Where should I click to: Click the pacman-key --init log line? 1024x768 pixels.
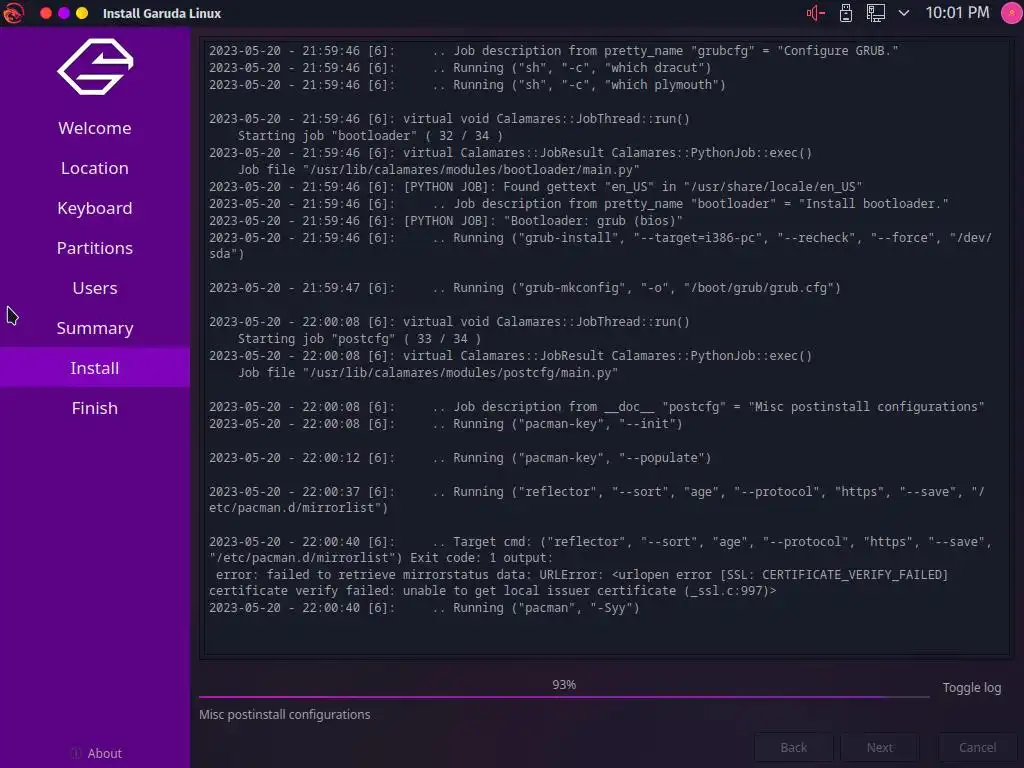click(446, 424)
